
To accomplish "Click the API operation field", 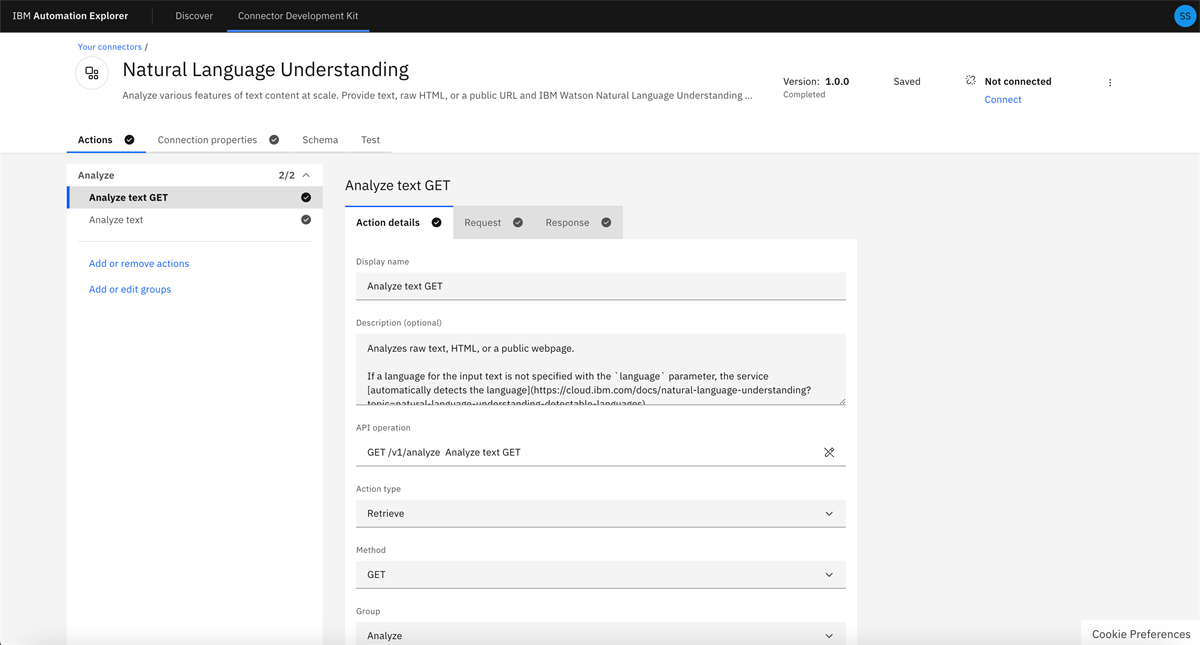I will [601, 452].
